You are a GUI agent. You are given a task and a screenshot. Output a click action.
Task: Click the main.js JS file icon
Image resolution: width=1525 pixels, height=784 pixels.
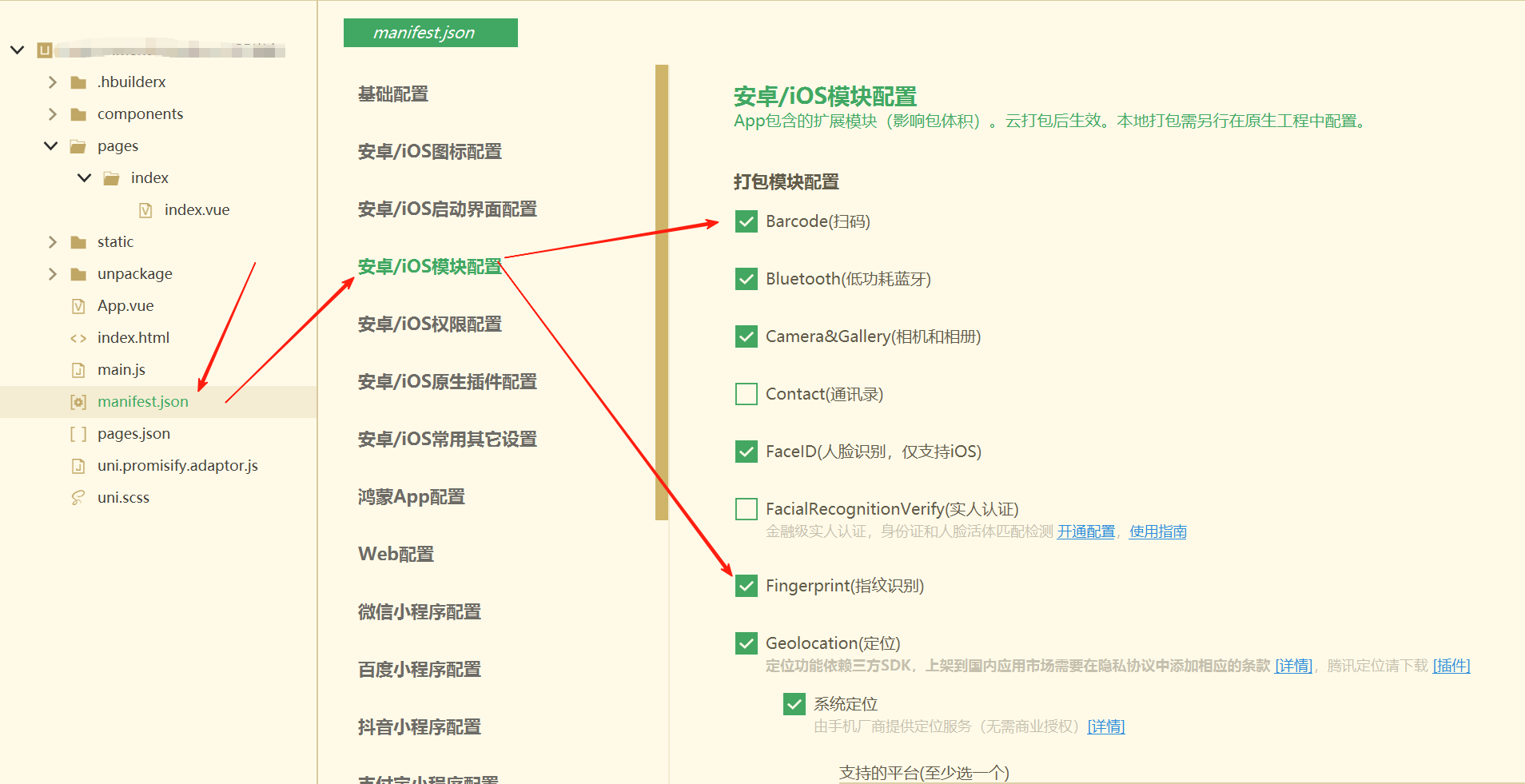[x=77, y=369]
